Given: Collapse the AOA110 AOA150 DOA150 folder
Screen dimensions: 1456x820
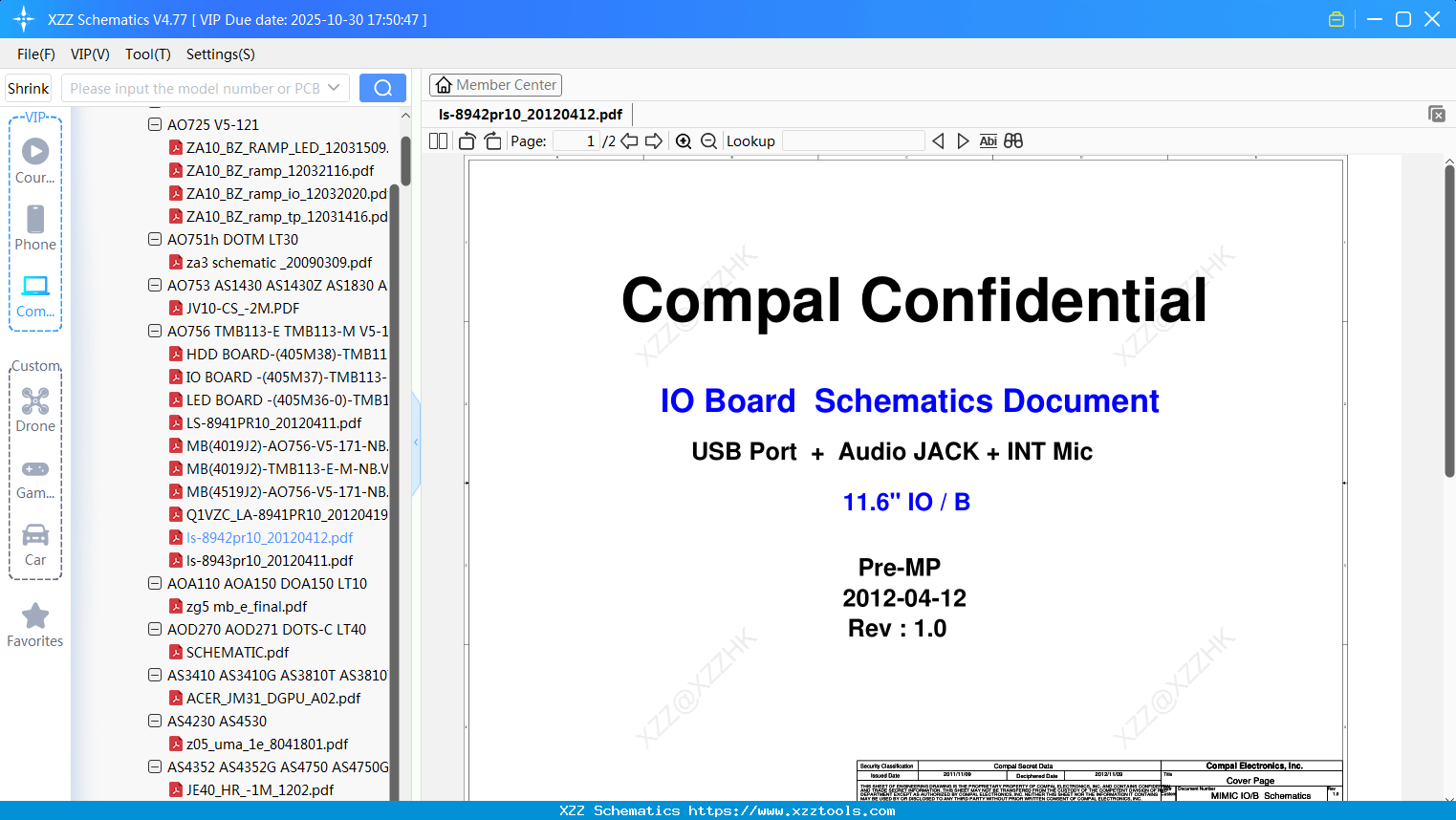Looking at the screenshot, I should pos(155,583).
